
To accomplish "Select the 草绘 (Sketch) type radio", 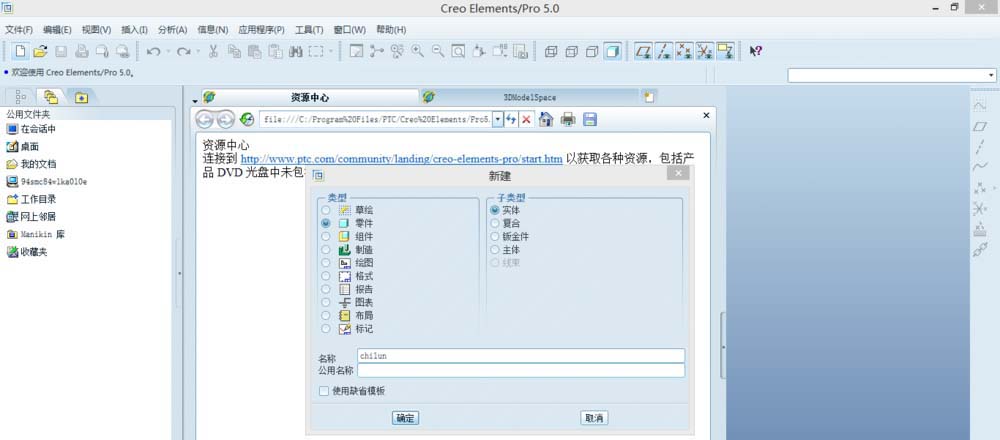I will [326, 210].
